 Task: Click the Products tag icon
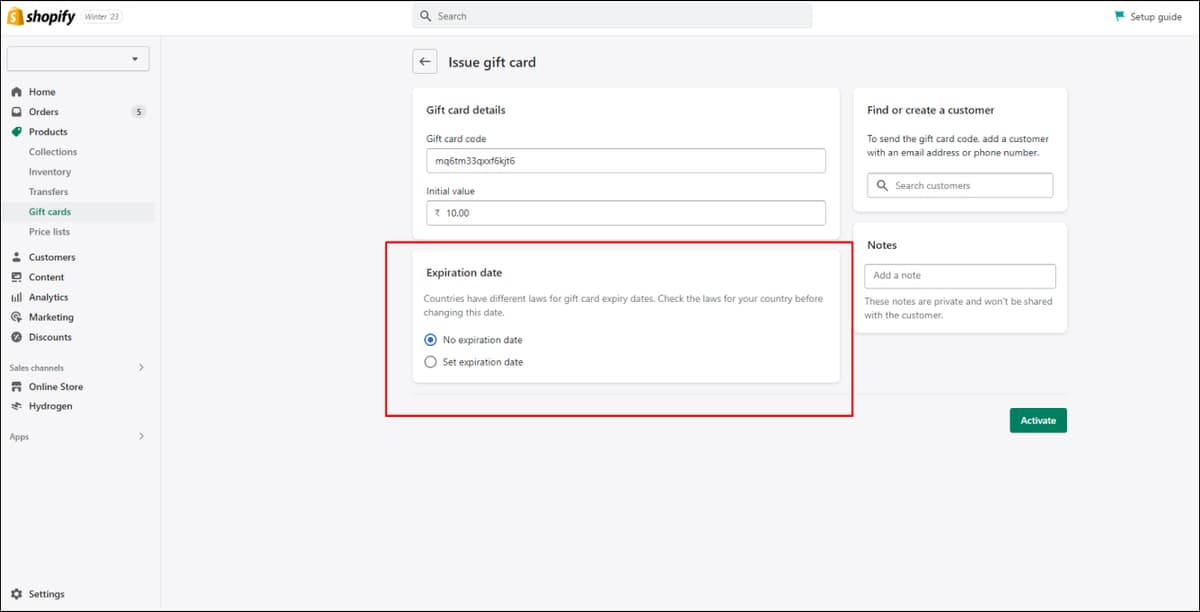16,132
